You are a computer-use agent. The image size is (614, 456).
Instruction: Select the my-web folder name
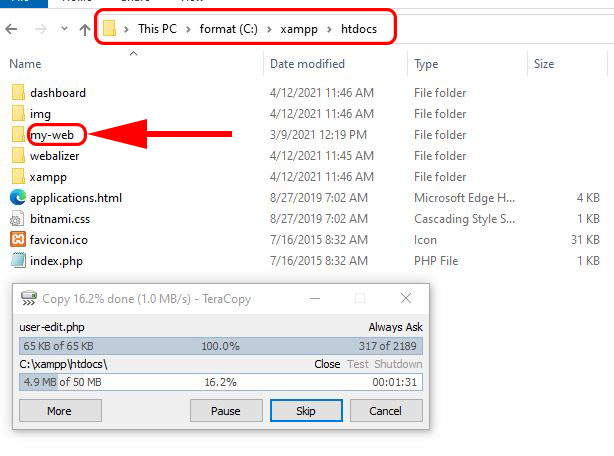pos(52,135)
